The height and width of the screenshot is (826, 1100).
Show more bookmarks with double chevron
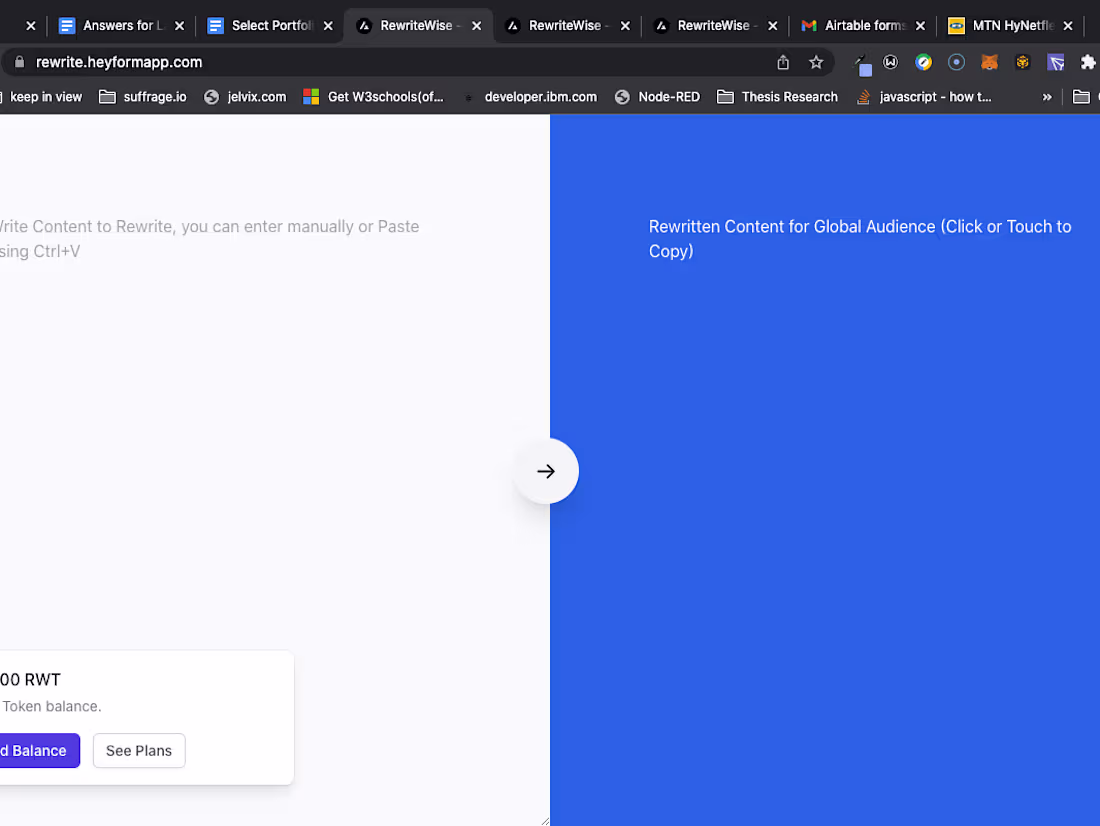(x=1047, y=97)
